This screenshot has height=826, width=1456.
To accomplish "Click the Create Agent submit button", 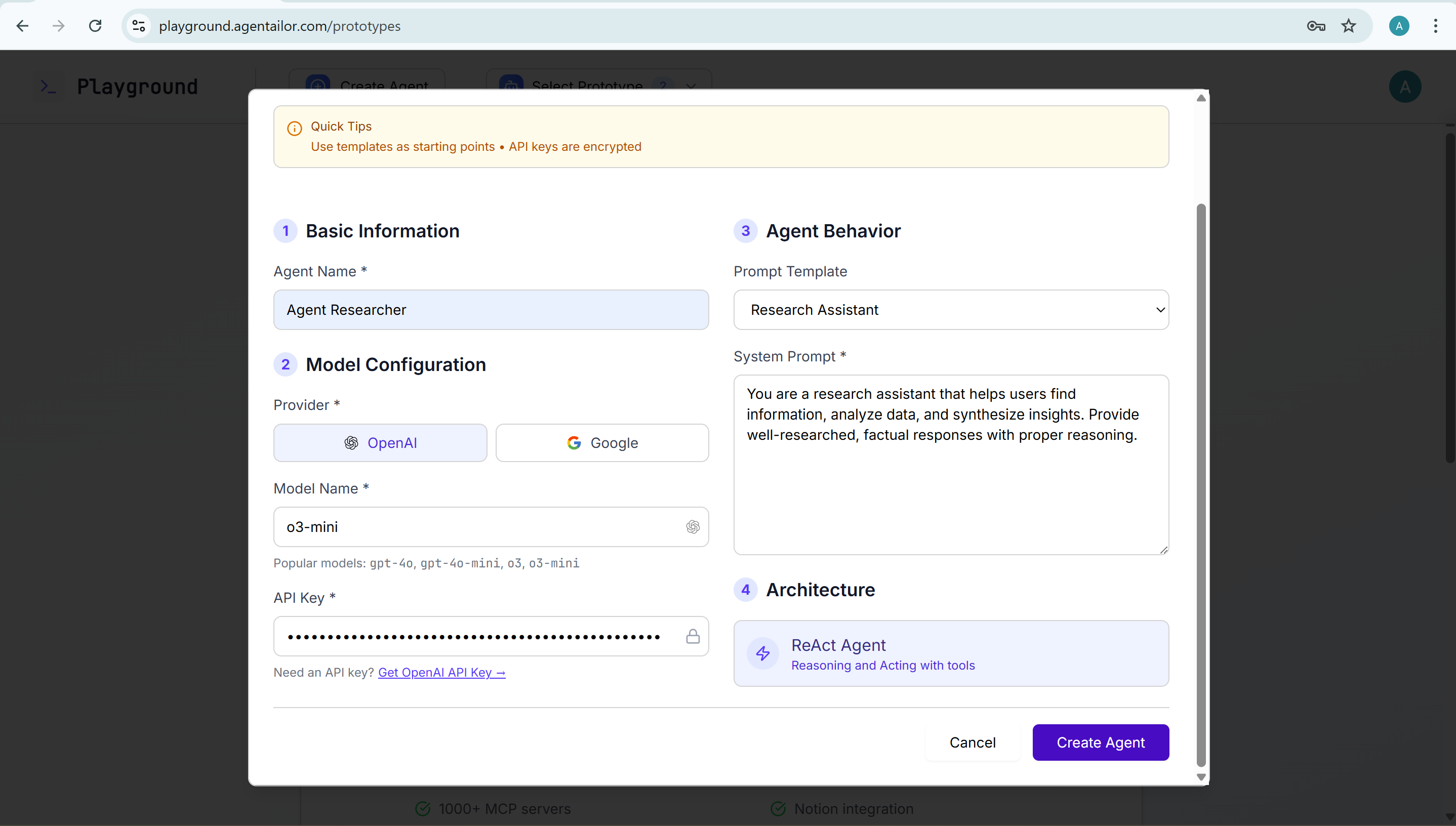I will pos(1101,742).
